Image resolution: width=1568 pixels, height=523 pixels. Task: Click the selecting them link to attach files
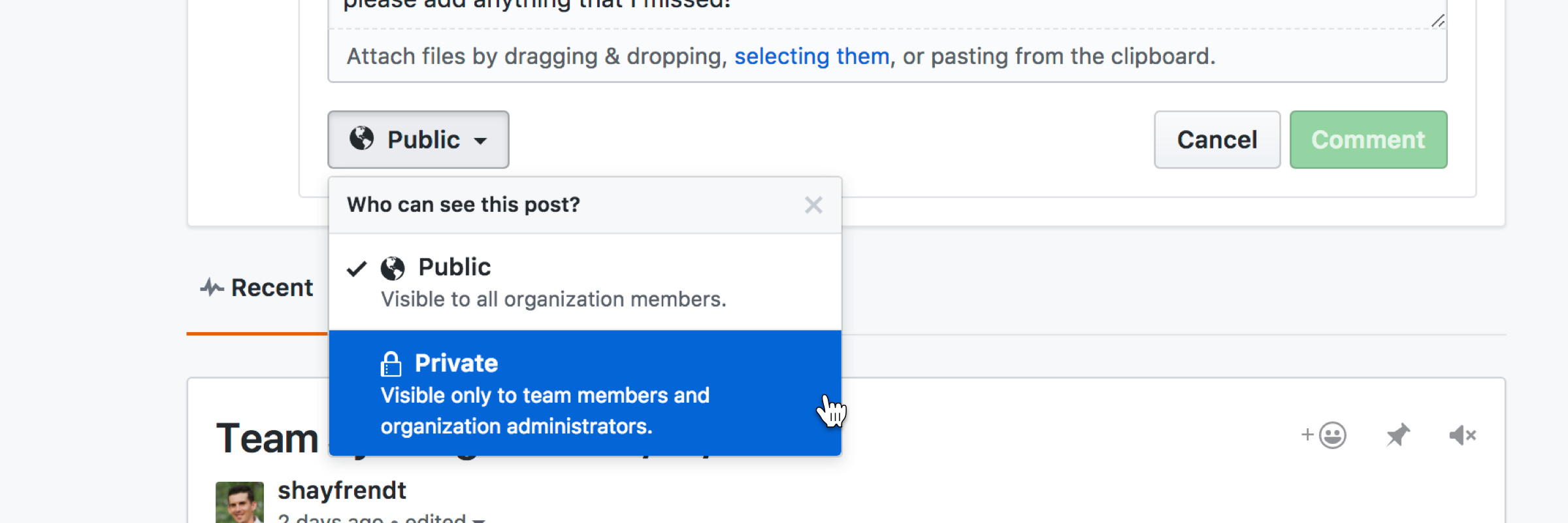(x=813, y=56)
